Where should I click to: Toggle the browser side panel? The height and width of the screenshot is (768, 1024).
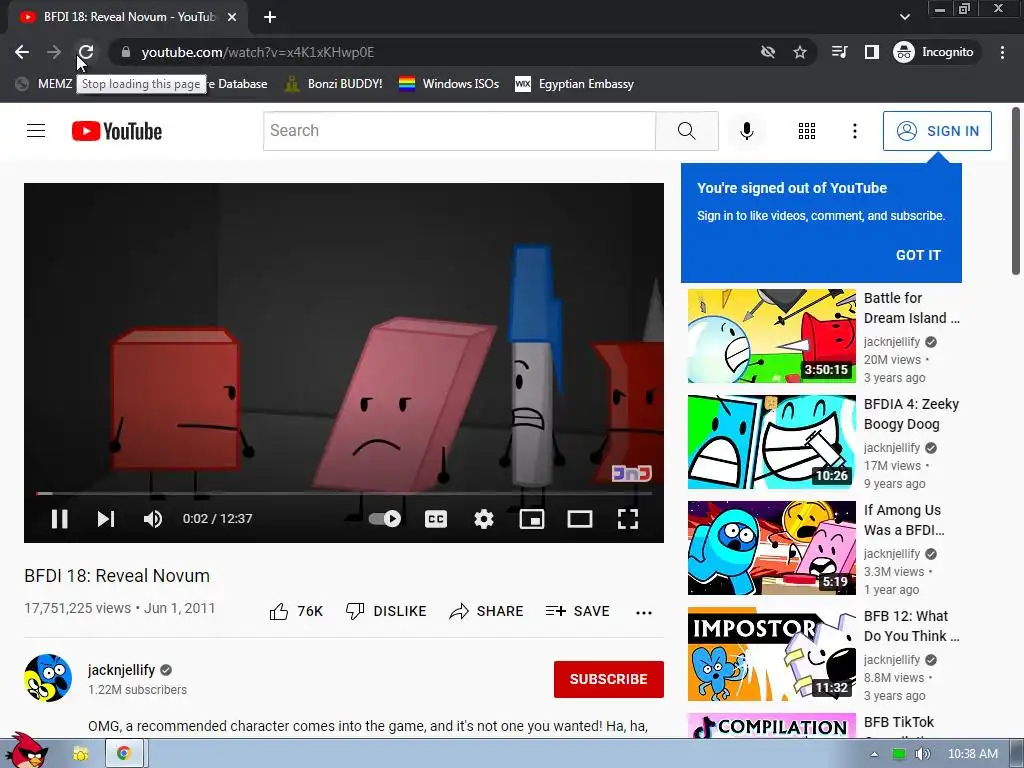tap(871, 52)
